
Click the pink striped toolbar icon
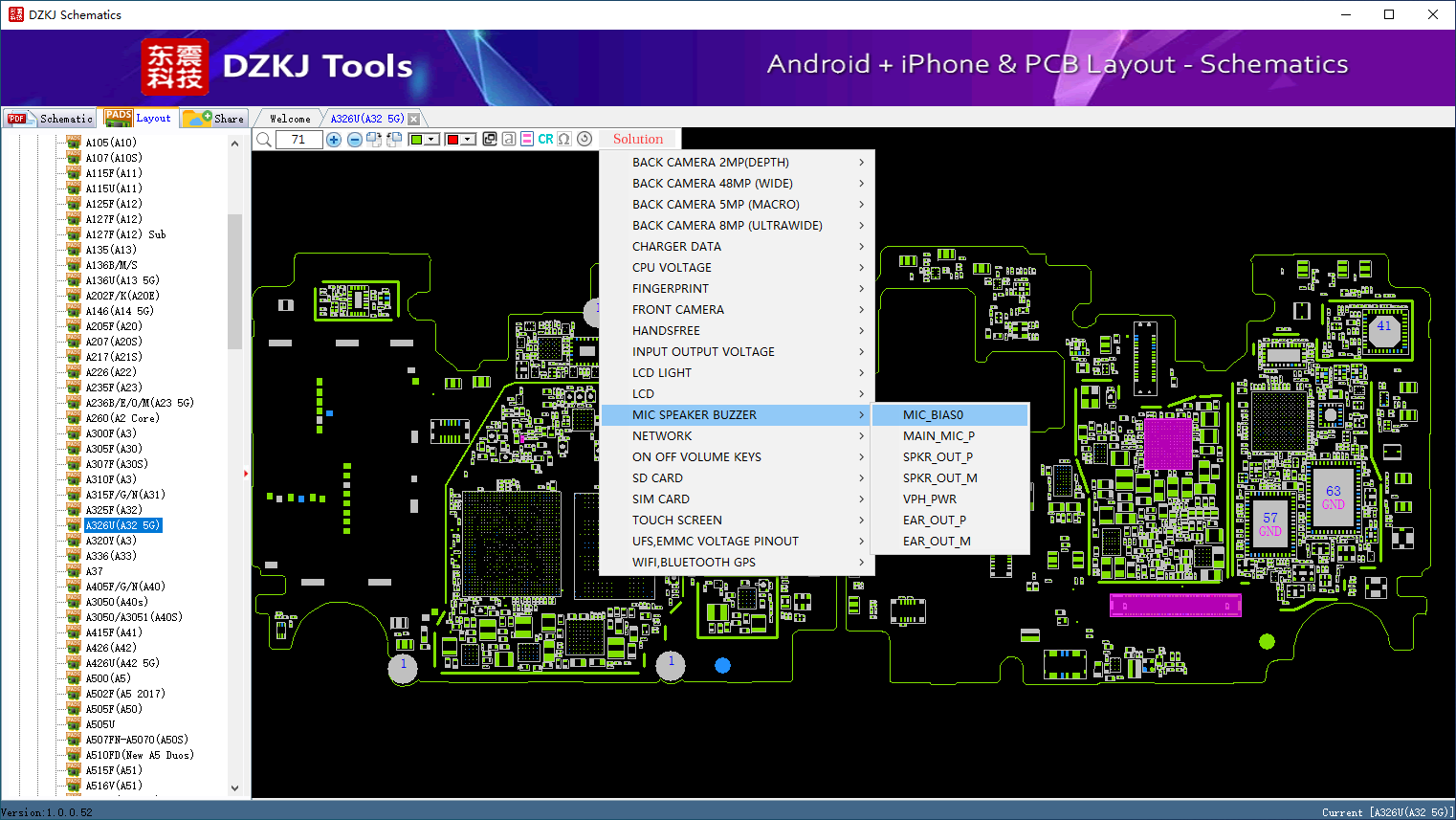[x=527, y=139]
